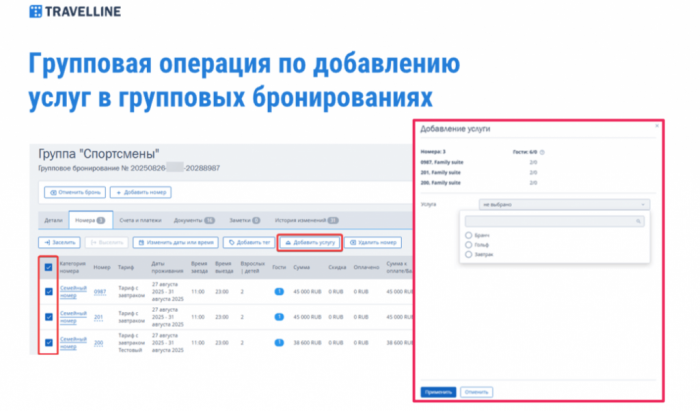Viewport: 700px width, 411px height.
Task: Open the guest badge in room 0987 row
Action: tap(279, 292)
